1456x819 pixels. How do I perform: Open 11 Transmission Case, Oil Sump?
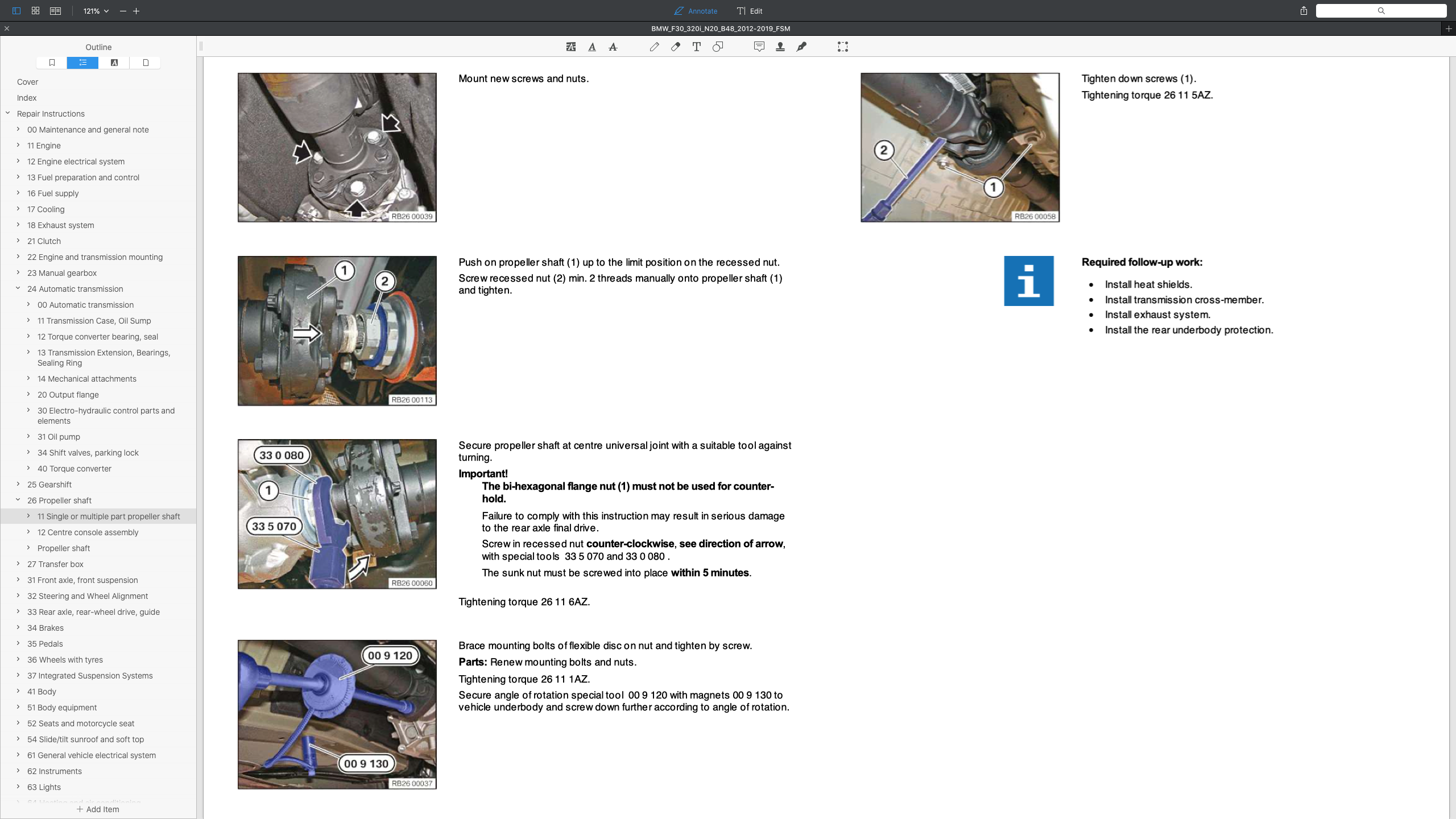[x=94, y=321]
